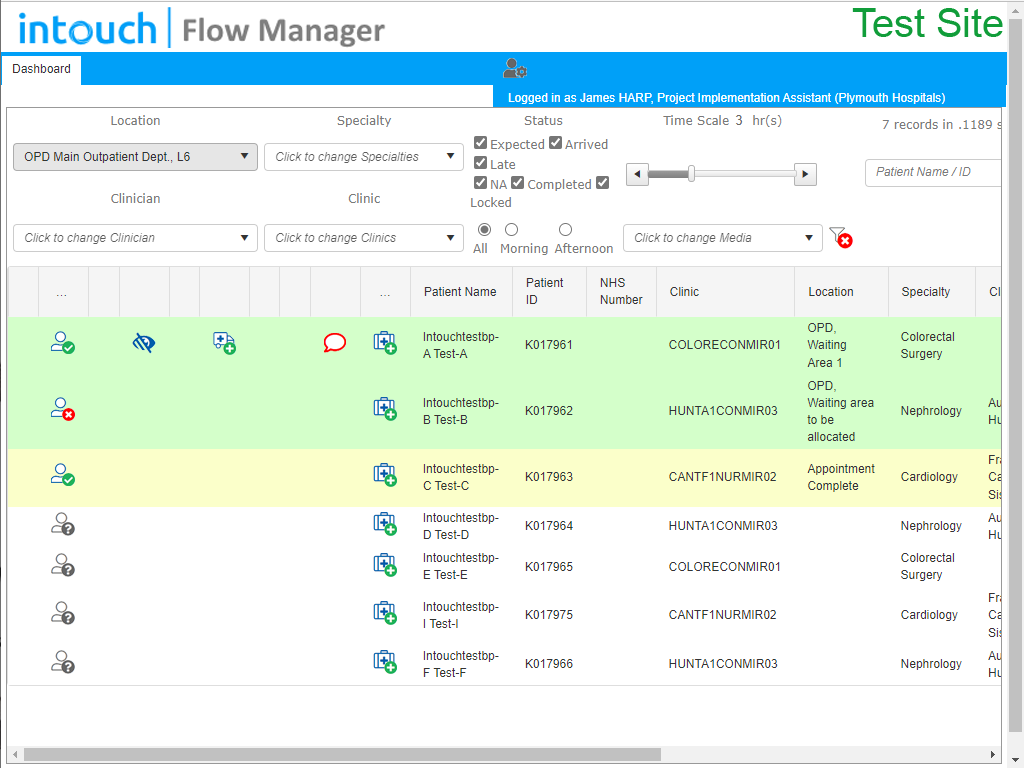Open the Location dropdown showing OPD Main Outpatient
Image resolution: width=1024 pixels, height=768 pixels.
click(x=135, y=157)
